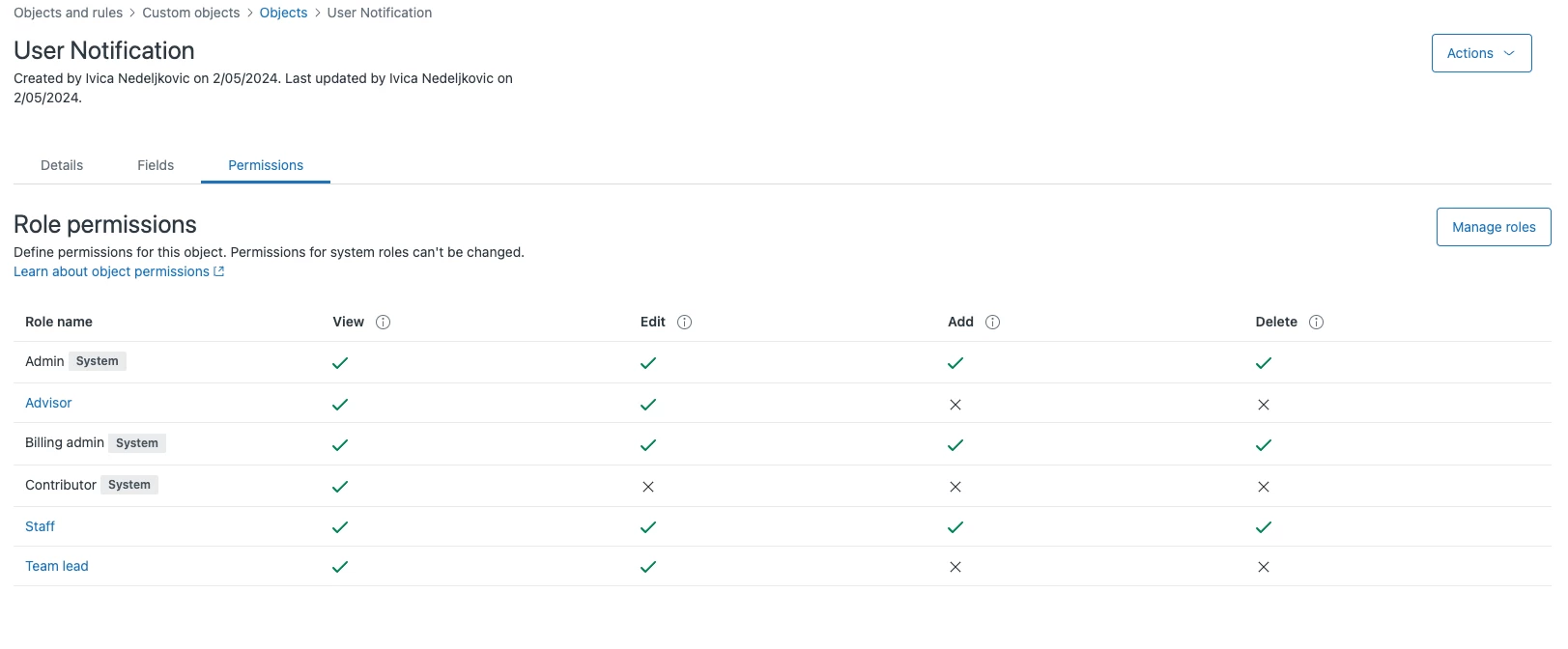1568x649 pixels.
Task: Click Advisor's Add permission cross icon
Action: point(955,405)
